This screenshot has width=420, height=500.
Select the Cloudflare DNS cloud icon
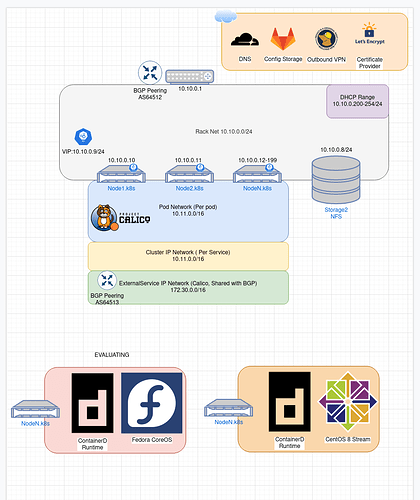point(245,39)
